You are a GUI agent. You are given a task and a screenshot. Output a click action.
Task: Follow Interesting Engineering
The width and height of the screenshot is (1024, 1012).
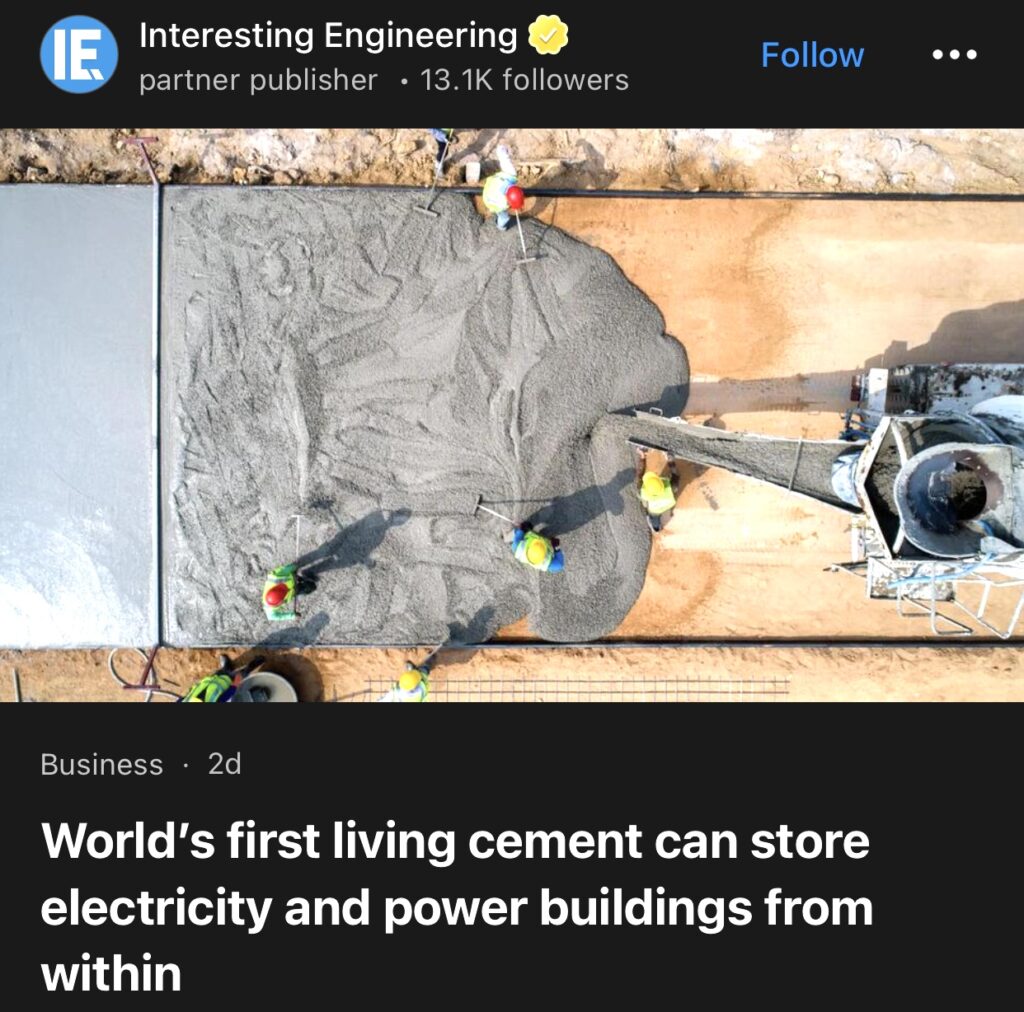coord(812,55)
